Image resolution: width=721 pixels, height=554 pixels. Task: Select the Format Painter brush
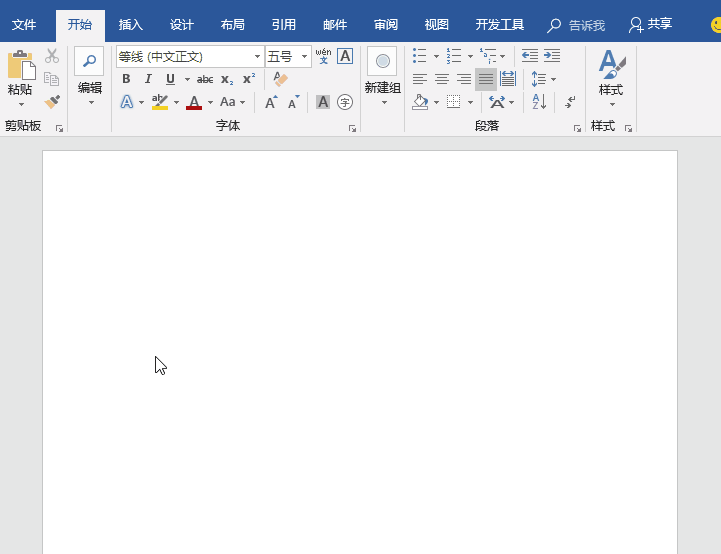(52, 101)
